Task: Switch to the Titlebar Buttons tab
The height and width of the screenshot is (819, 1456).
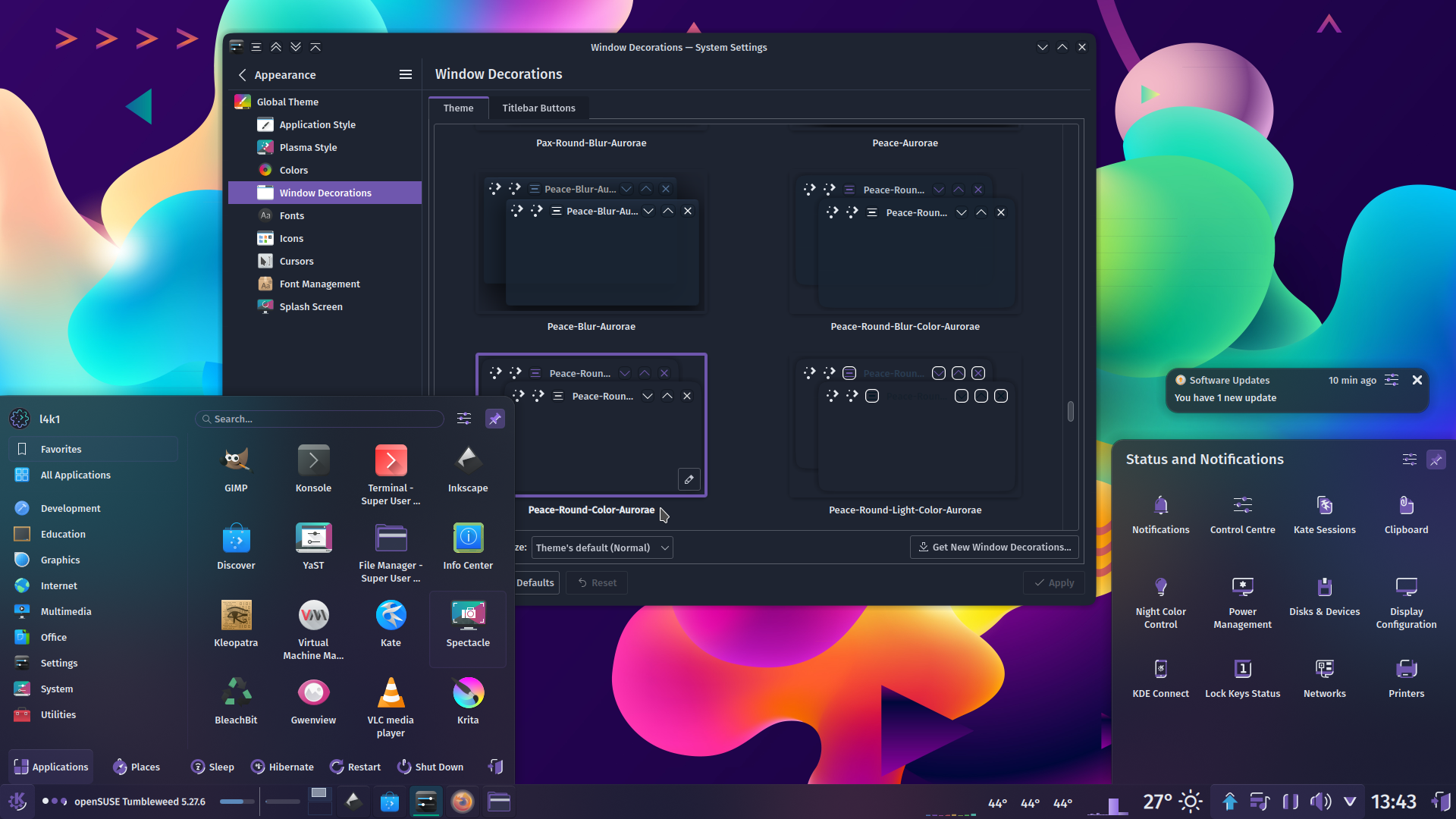Action: (538, 108)
